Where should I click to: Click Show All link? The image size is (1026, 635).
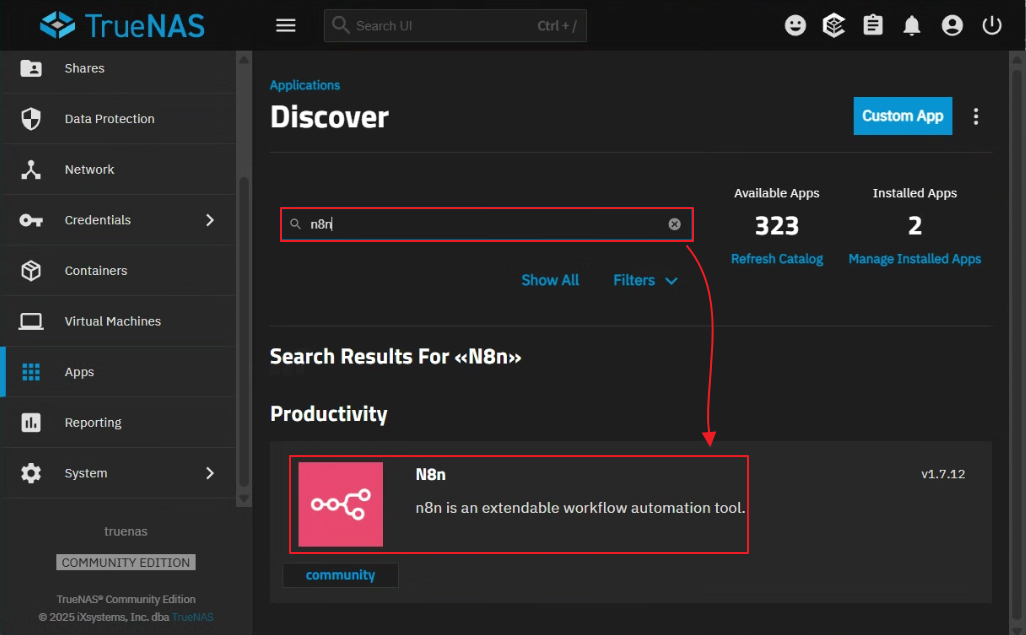coord(550,280)
